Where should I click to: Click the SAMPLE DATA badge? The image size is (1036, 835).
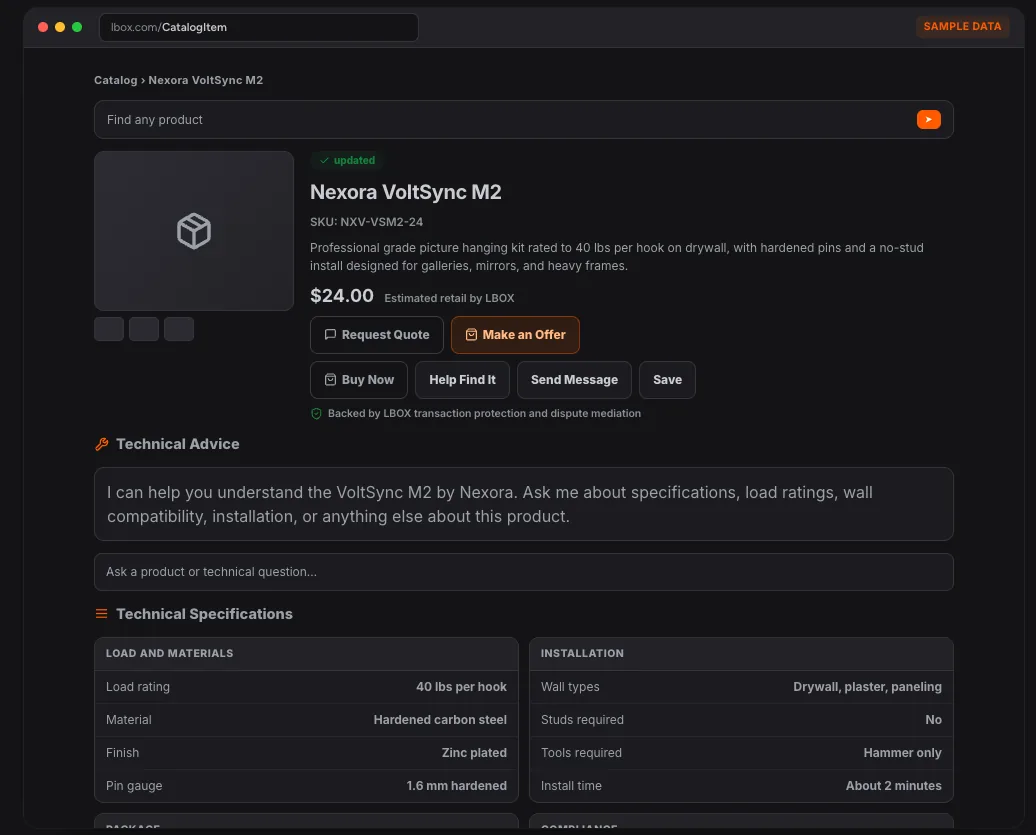pos(962,26)
